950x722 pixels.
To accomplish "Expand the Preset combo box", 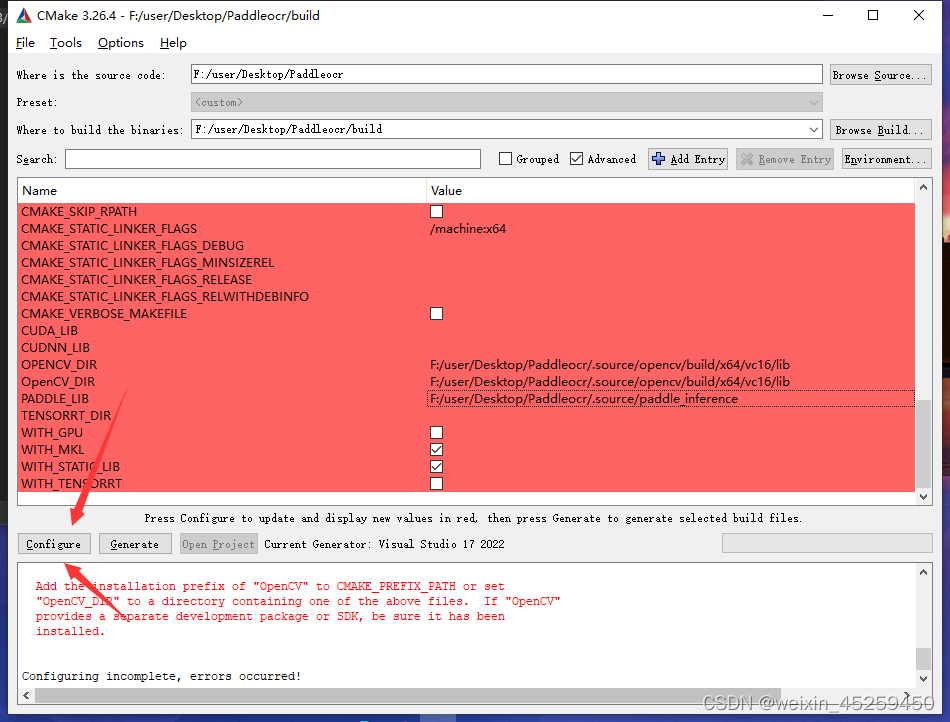I will [x=815, y=101].
